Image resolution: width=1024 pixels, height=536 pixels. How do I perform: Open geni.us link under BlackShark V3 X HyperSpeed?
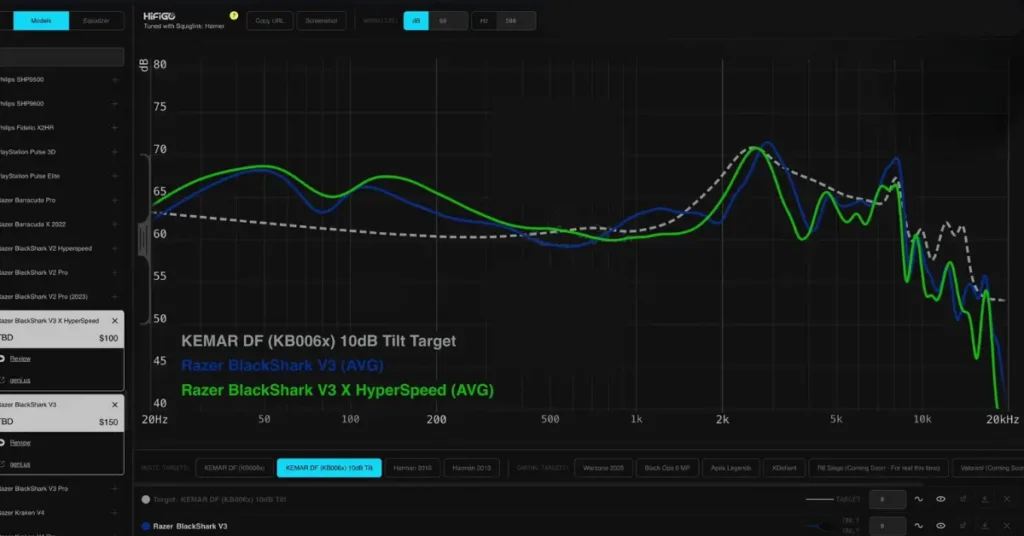(20, 380)
